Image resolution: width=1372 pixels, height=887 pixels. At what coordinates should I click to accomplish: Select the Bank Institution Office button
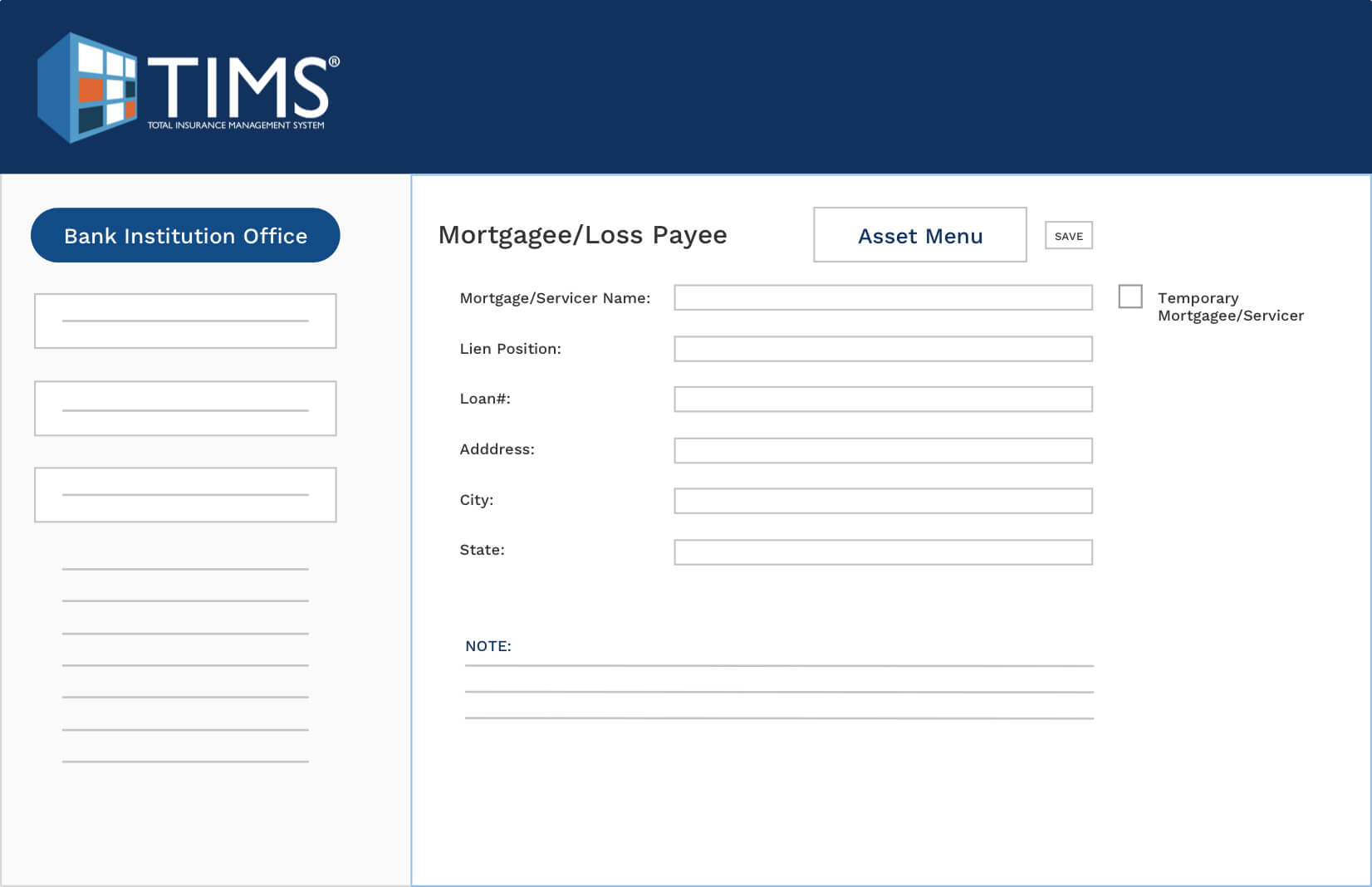184,235
